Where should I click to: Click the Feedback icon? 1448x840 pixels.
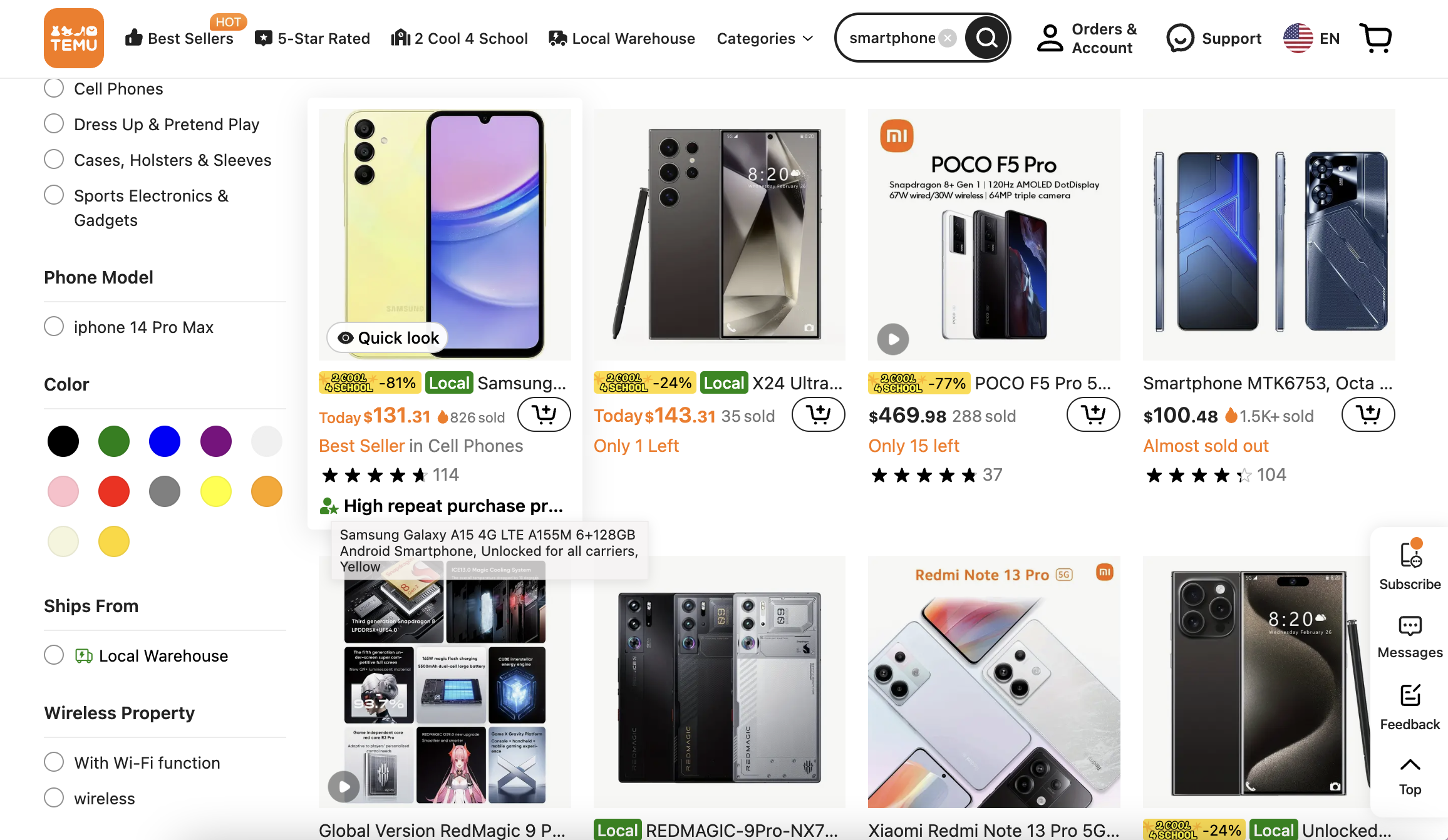1409,701
